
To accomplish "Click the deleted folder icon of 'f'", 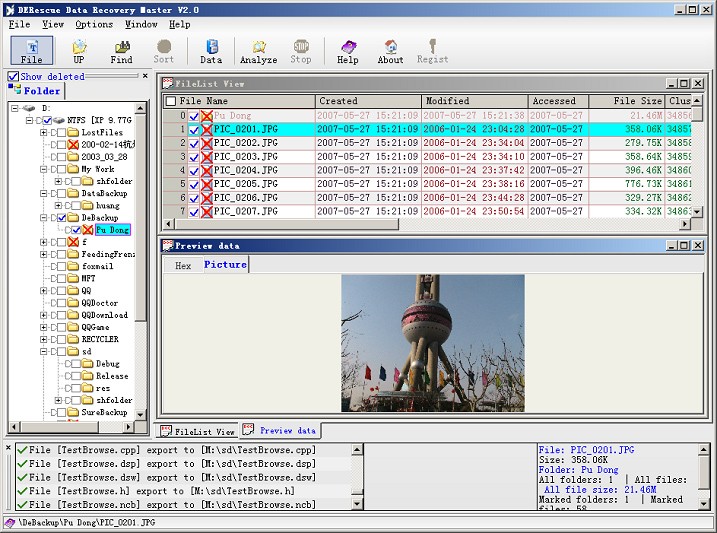I will tap(73, 242).
